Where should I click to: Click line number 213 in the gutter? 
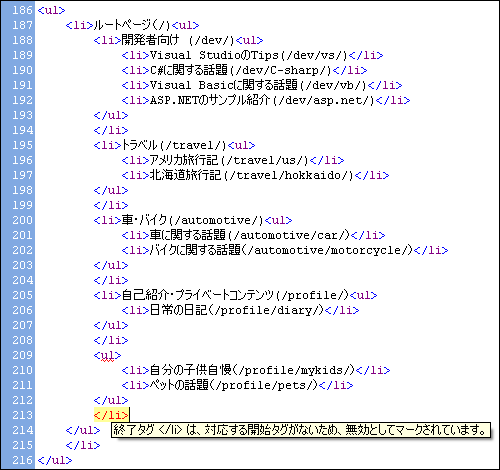22,415
